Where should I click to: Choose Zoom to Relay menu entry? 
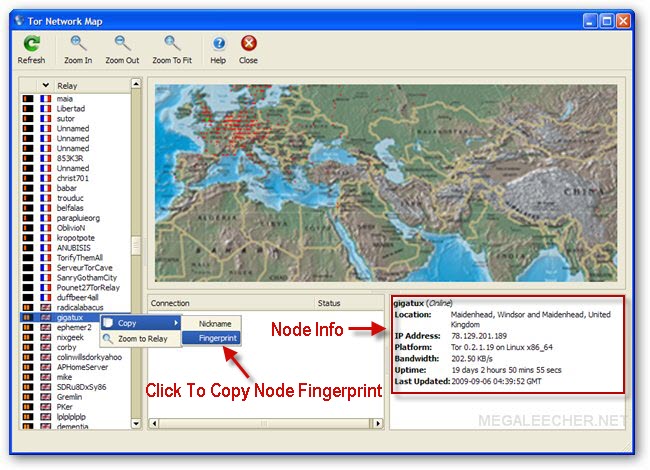tap(141, 339)
